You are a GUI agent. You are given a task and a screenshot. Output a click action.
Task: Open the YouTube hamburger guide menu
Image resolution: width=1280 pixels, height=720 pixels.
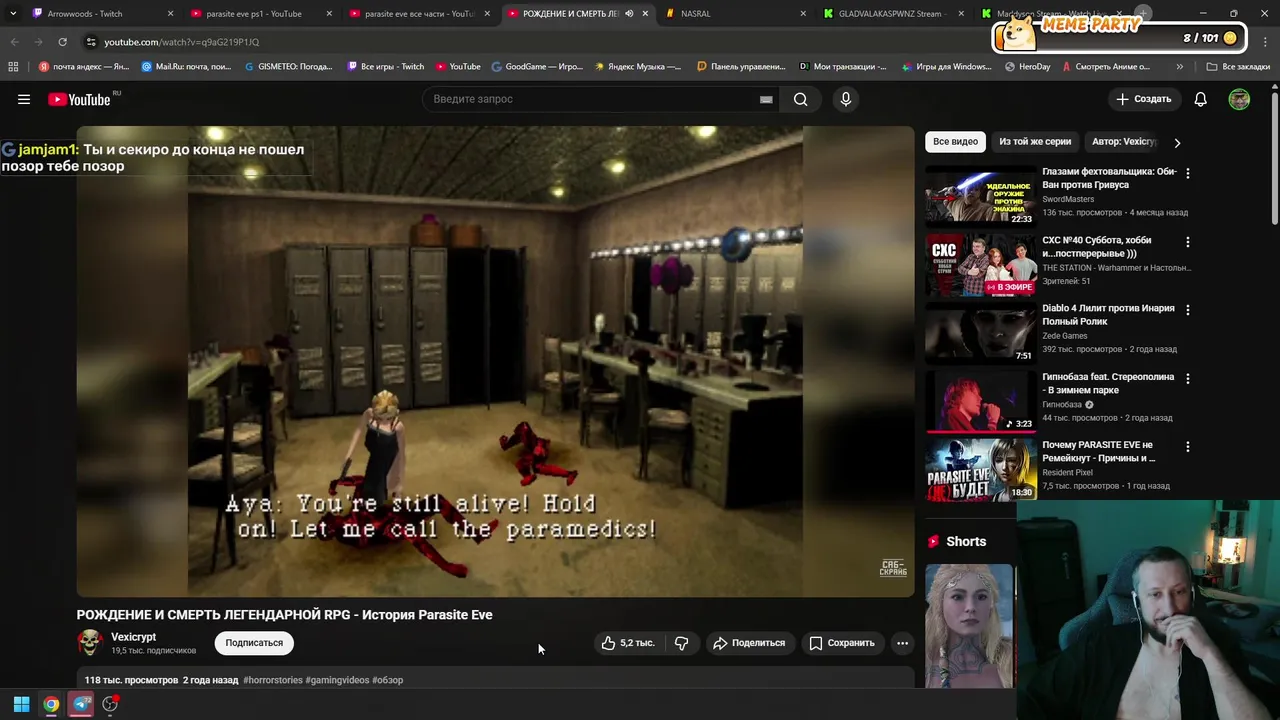[x=24, y=99]
